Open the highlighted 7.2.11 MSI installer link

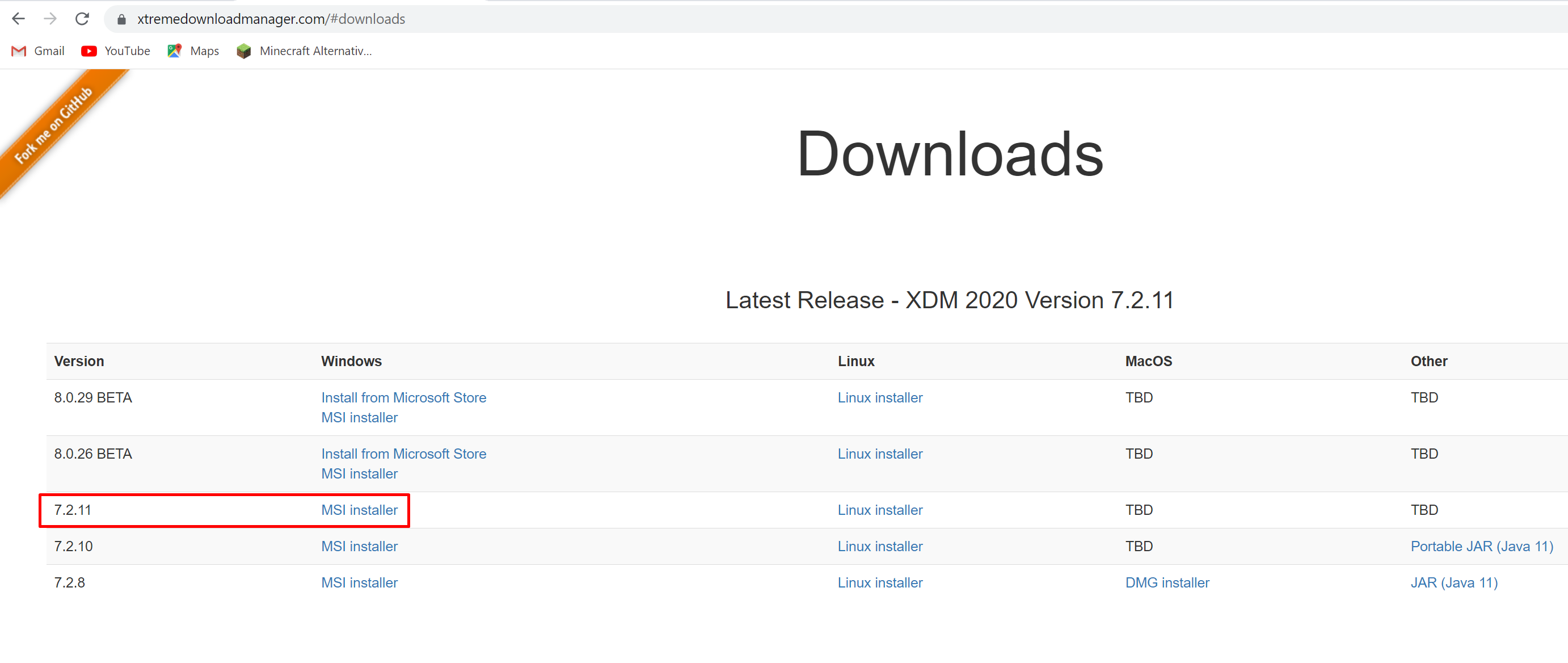pos(359,510)
